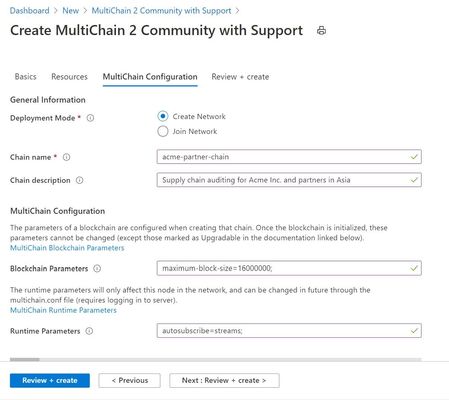
Task: Select the Create Network radio button
Action: pyautogui.click(x=163, y=116)
